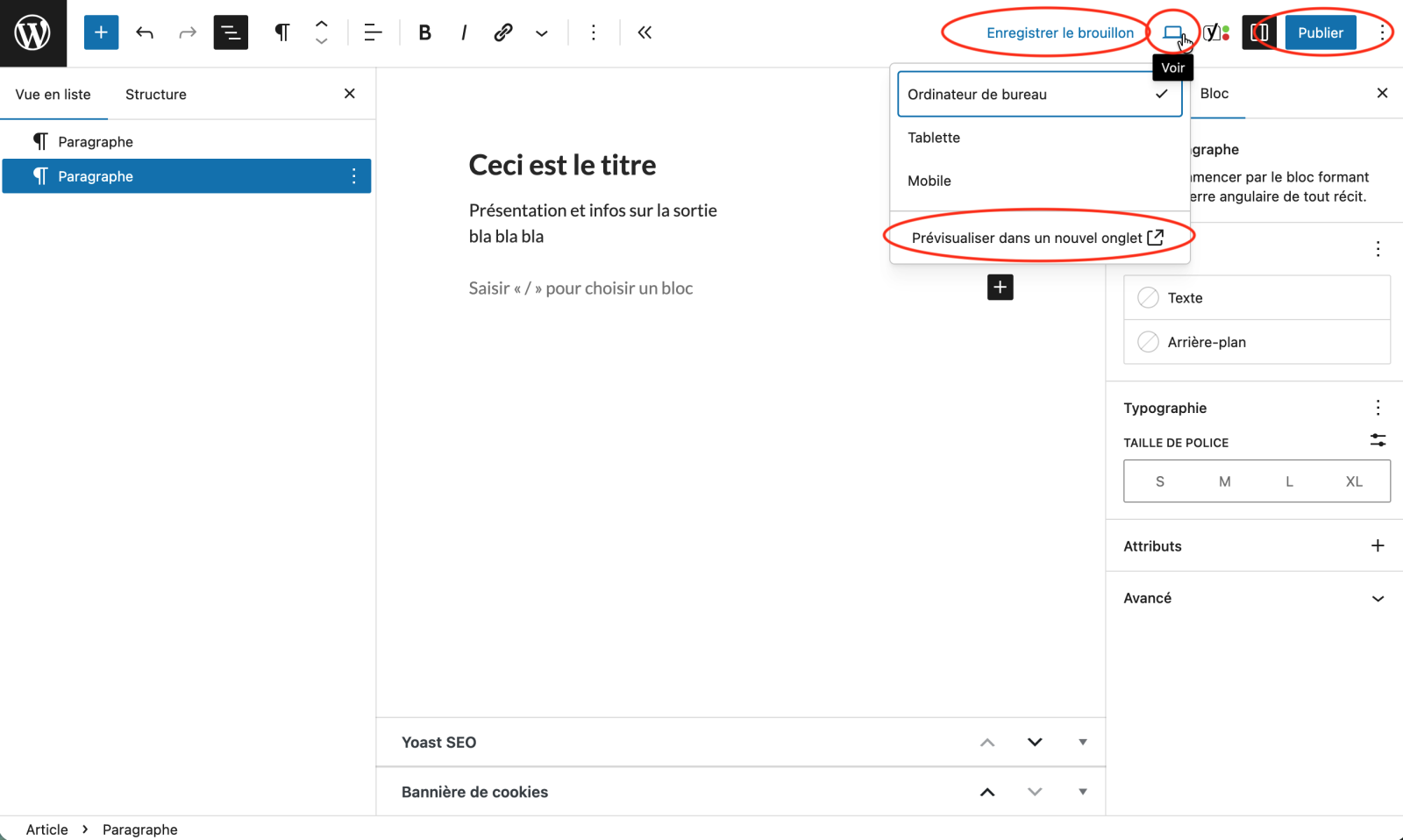Open the block inserter plus button
Viewport: 1403px width, 840px height.
pos(101,33)
